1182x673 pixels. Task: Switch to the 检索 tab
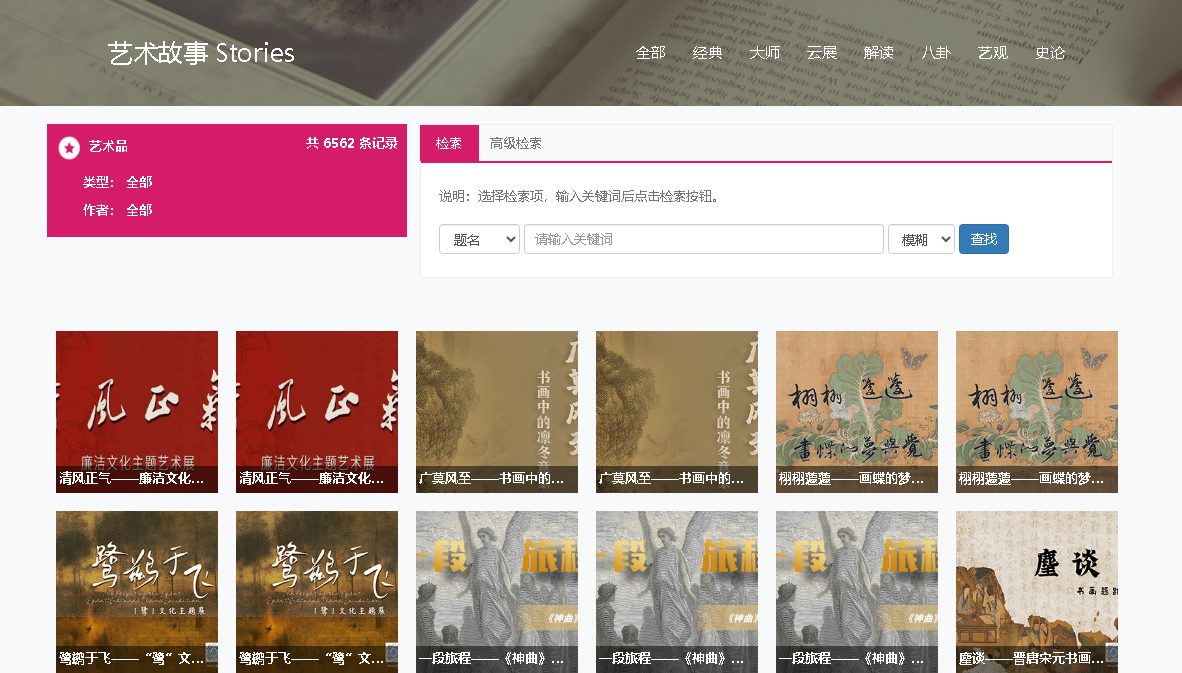[x=449, y=143]
